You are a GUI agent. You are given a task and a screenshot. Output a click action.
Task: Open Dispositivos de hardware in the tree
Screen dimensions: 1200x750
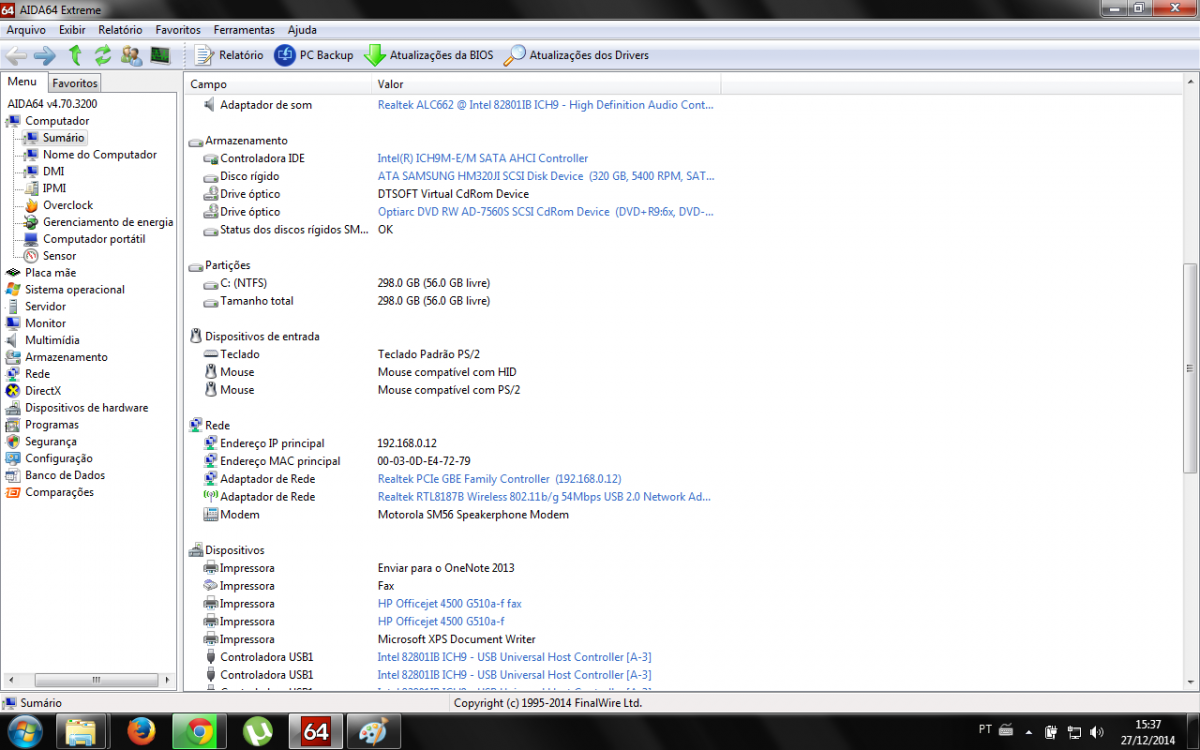[86, 408]
